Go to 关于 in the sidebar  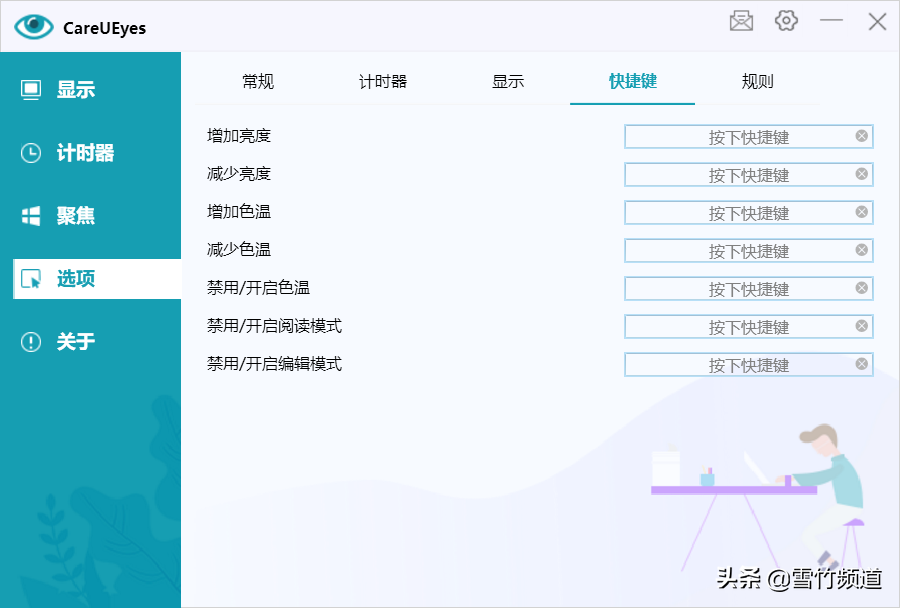click(75, 342)
